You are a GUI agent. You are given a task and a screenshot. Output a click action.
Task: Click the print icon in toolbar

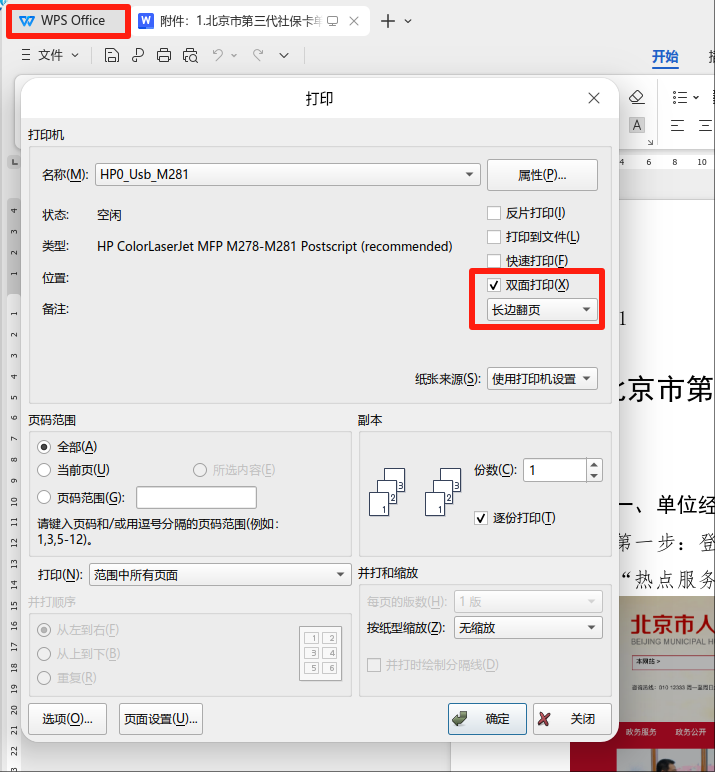pos(164,55)
